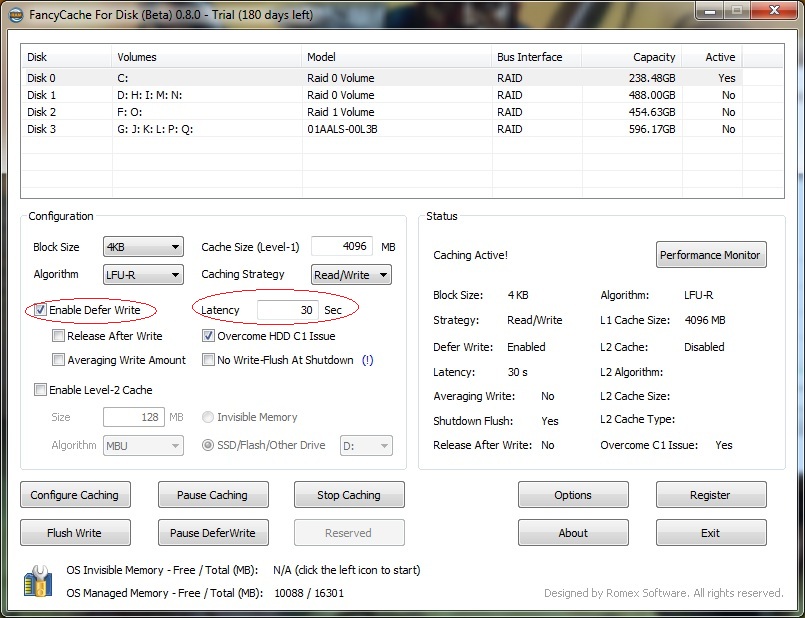Screen dimensions: 805x618
Task: Select the Disk 3 row
Action: [382, 129]
